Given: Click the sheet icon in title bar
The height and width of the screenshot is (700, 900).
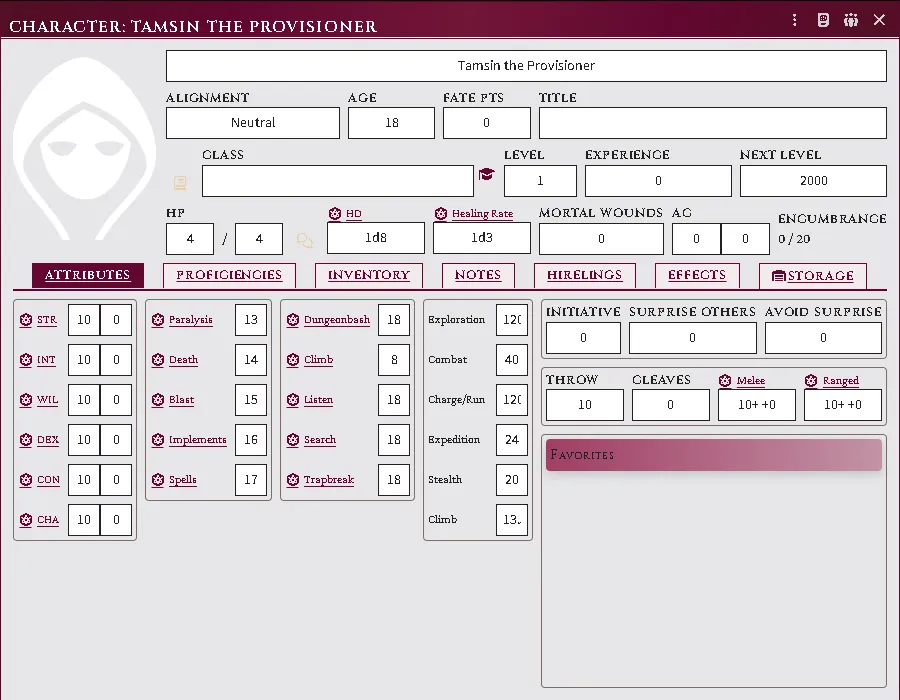Looking at the screenshot, I should click(x=823, y=20).
